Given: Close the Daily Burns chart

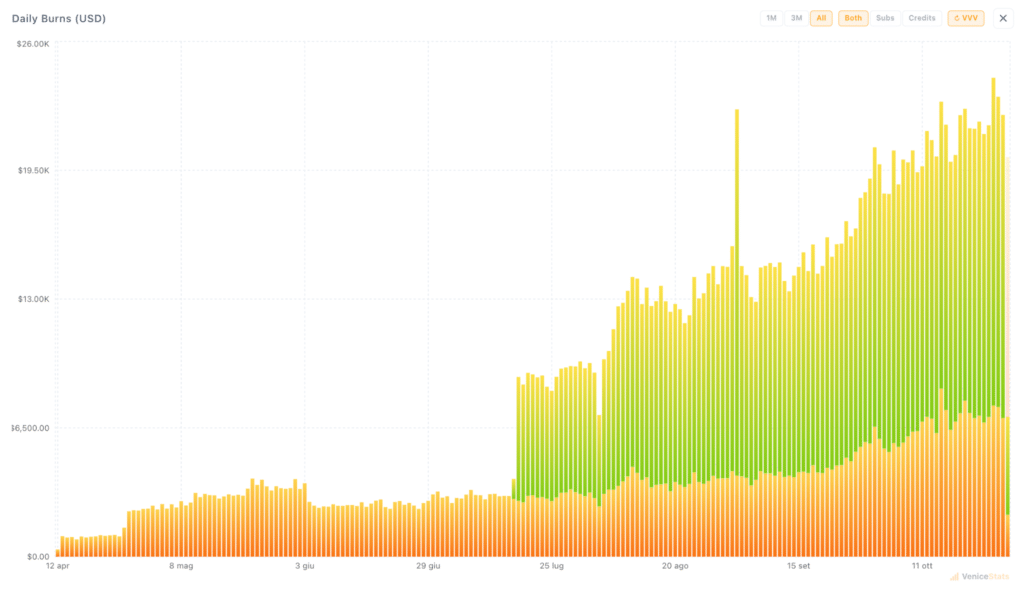Looking at the screenshot, I should 1003,18.
